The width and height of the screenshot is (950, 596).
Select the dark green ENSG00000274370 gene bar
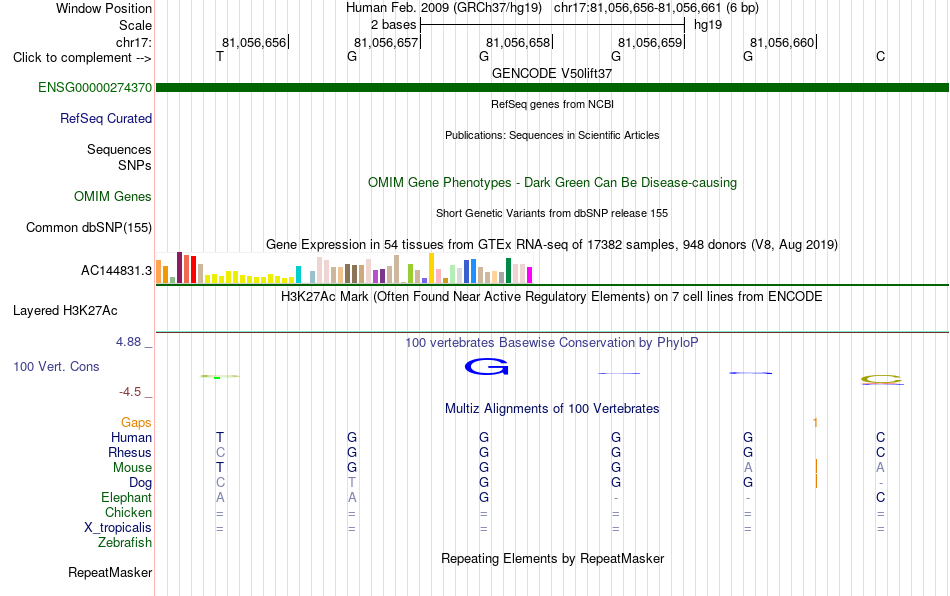[552, 87]
